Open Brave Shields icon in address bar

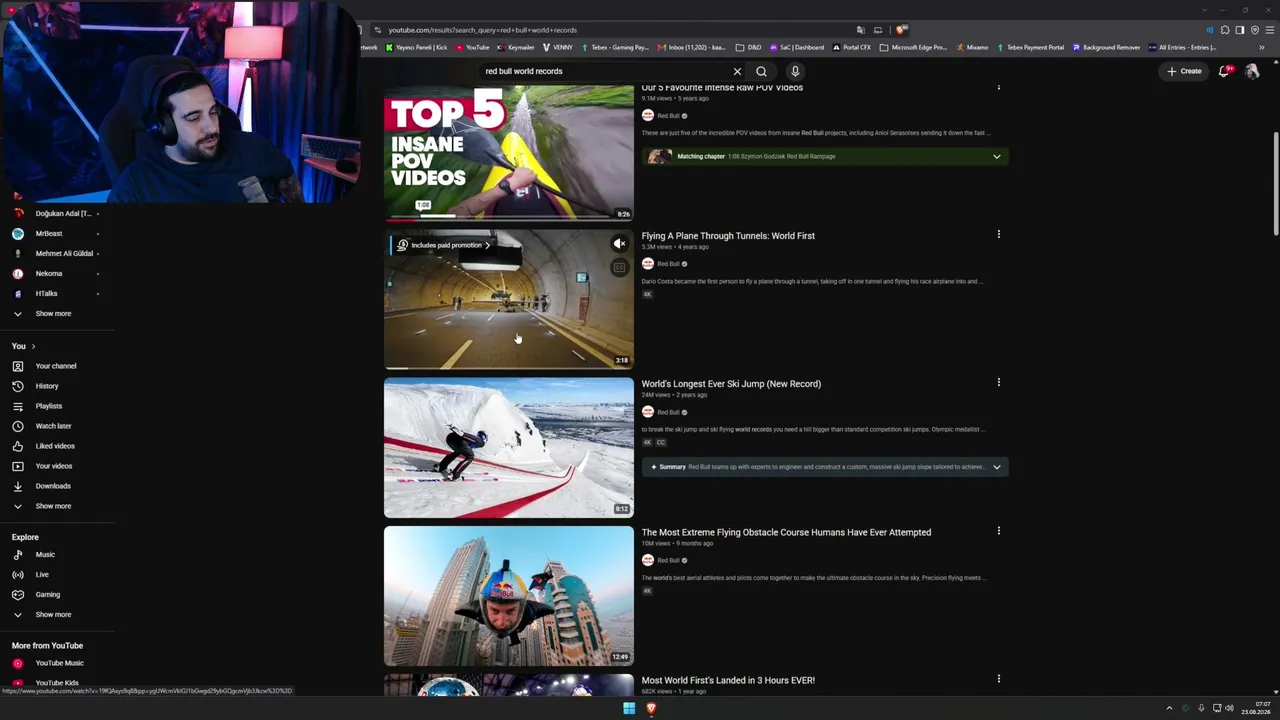click(901, 30)
